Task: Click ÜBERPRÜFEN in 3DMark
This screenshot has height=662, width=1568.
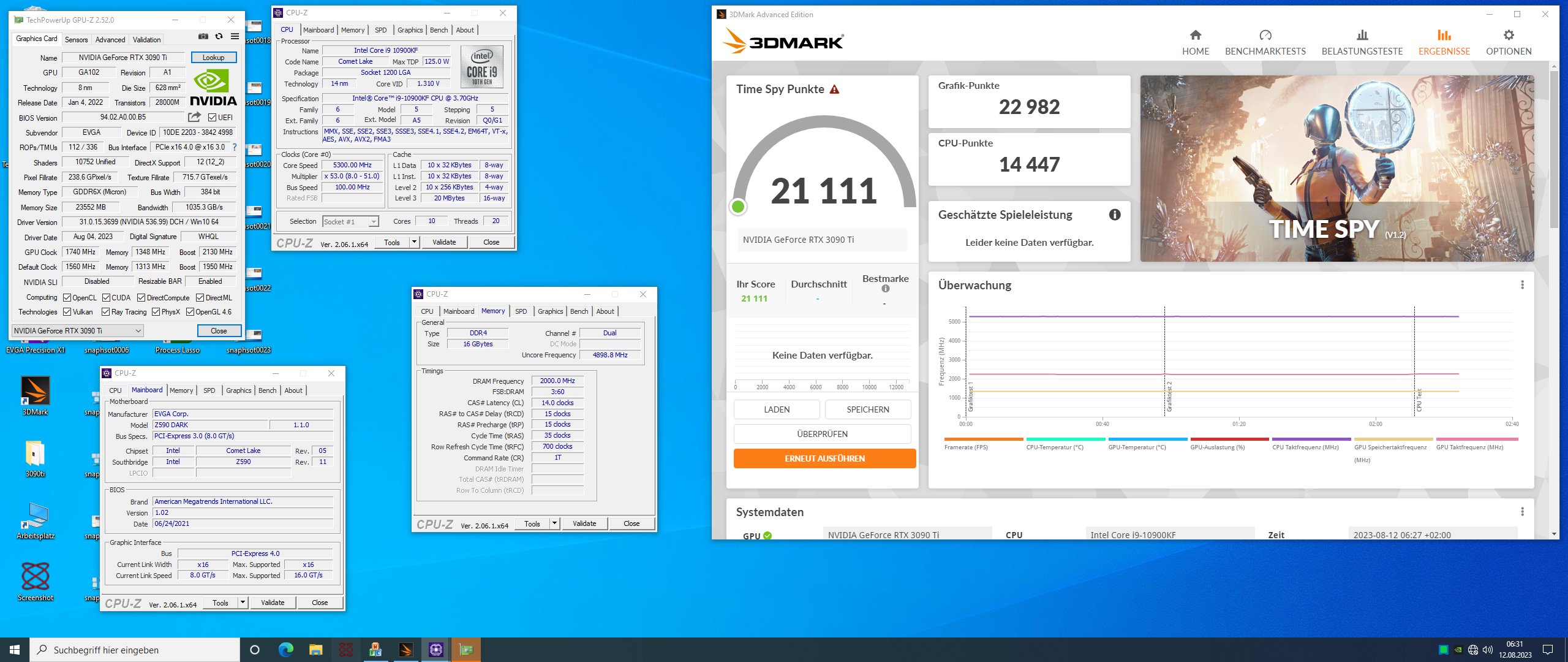Action: pyautogui.click(x=822, y=434)
